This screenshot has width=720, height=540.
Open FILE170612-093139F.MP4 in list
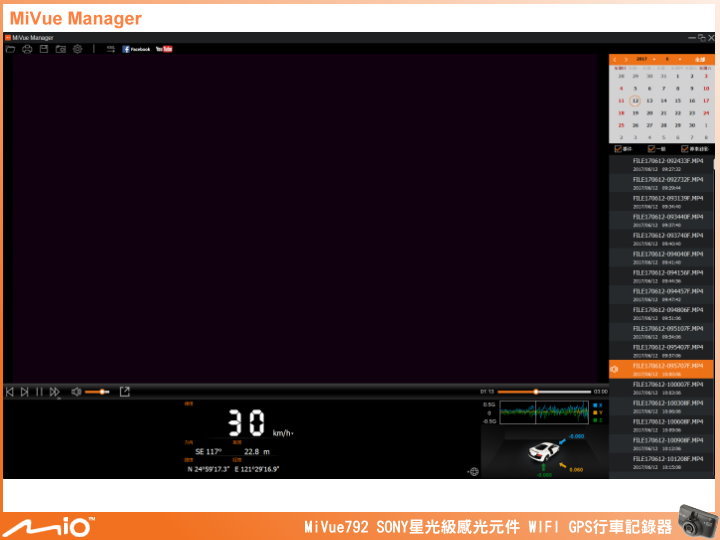(x=661, y=202)
